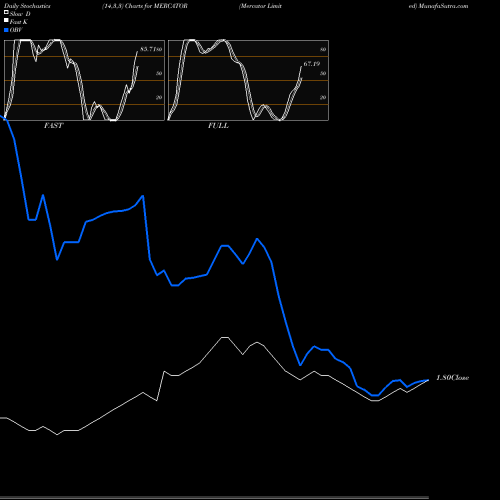Click the 20 level label in FULL chart
Screen dimensions: 500x500
click(x=323, y=97)
